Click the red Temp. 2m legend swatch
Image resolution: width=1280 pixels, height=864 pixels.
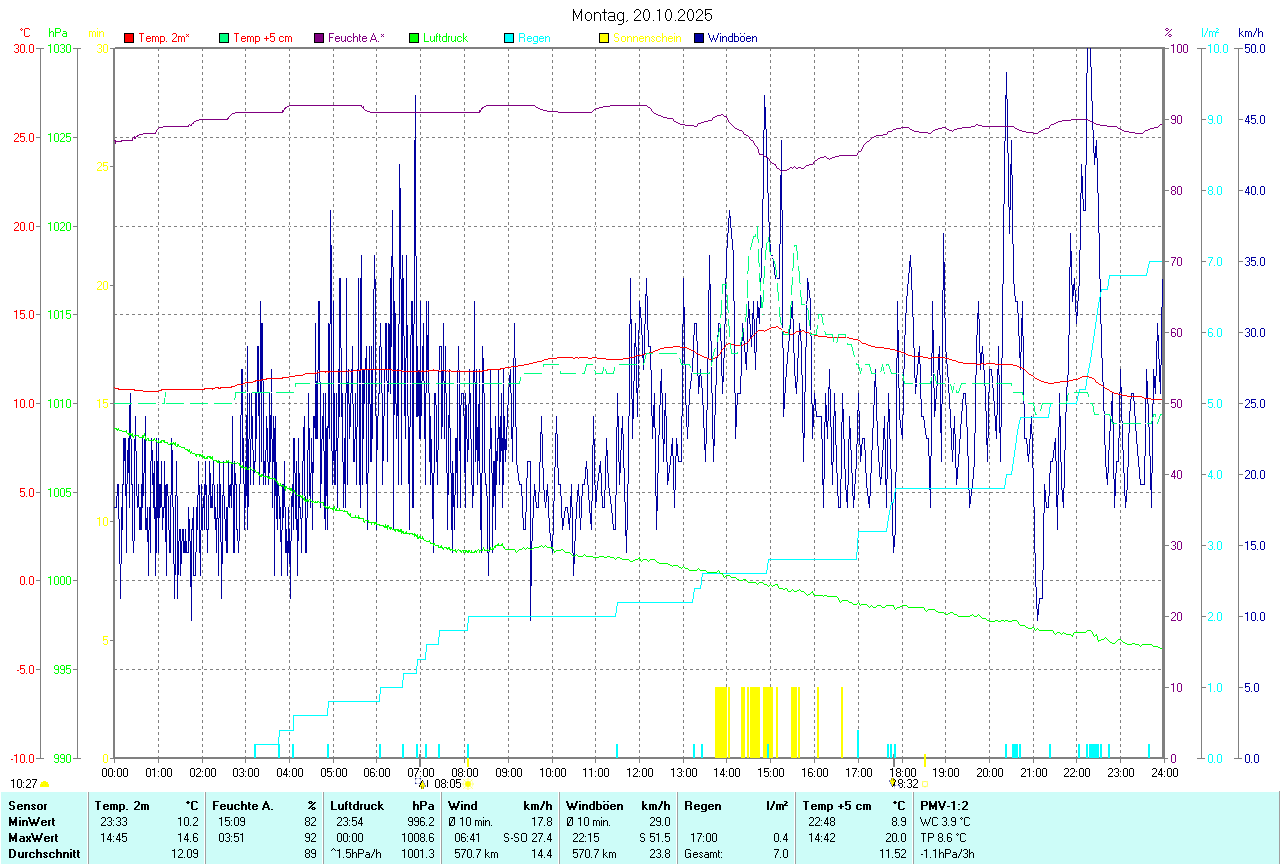coord(129,38)
